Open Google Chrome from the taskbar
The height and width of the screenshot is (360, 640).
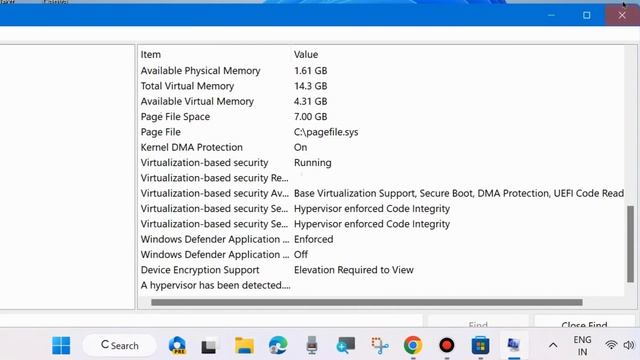(x=413, y=345)
